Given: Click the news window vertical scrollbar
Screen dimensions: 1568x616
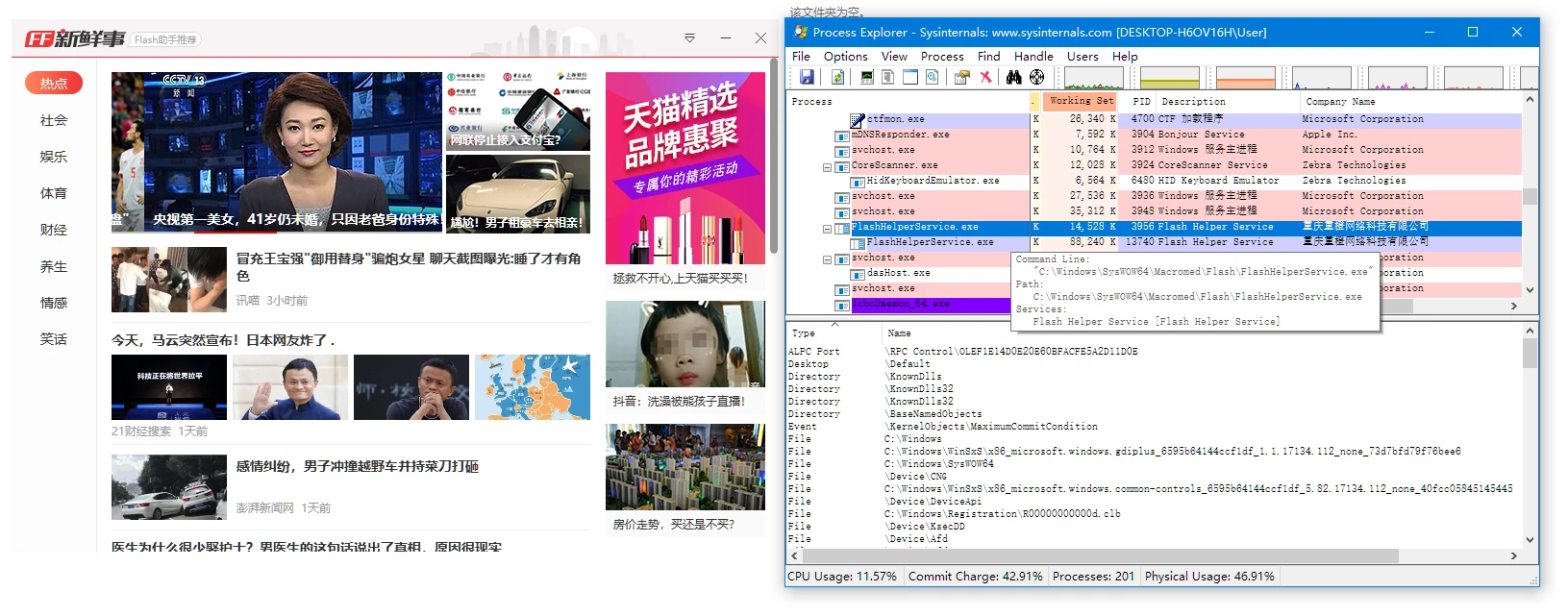Looking at the screenshot, I should click(x=774, y=154).
